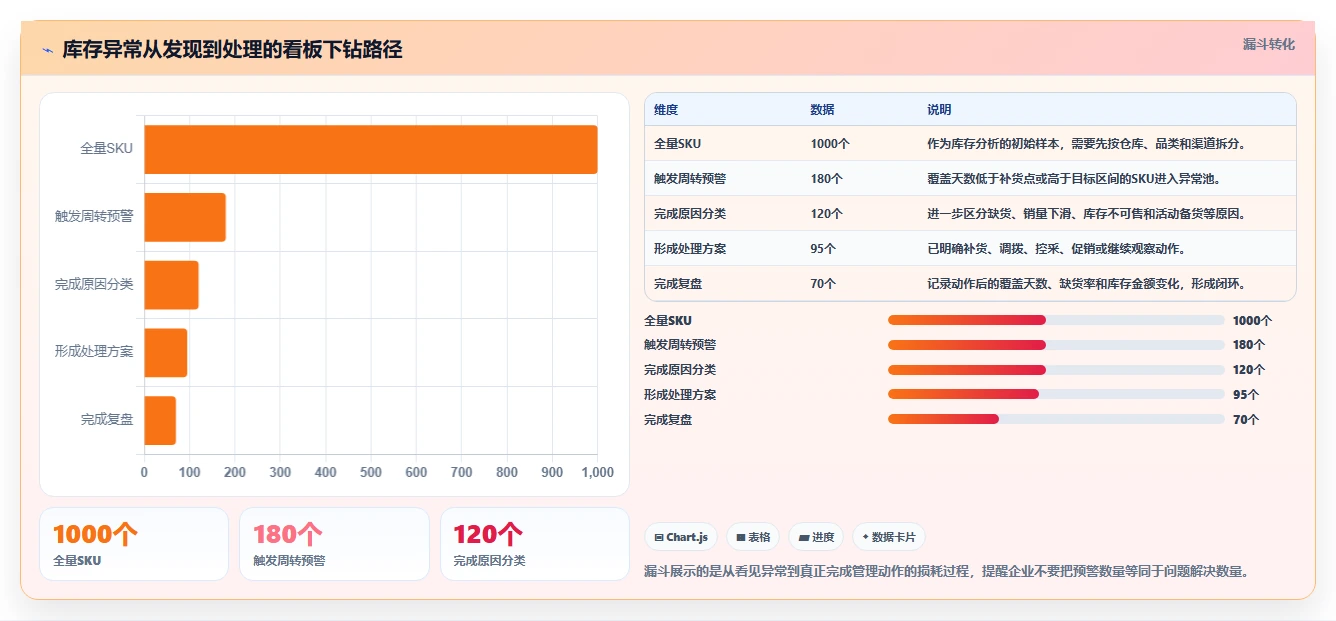
Task: Click the 120个 value in the table
Action: (826, 213)
